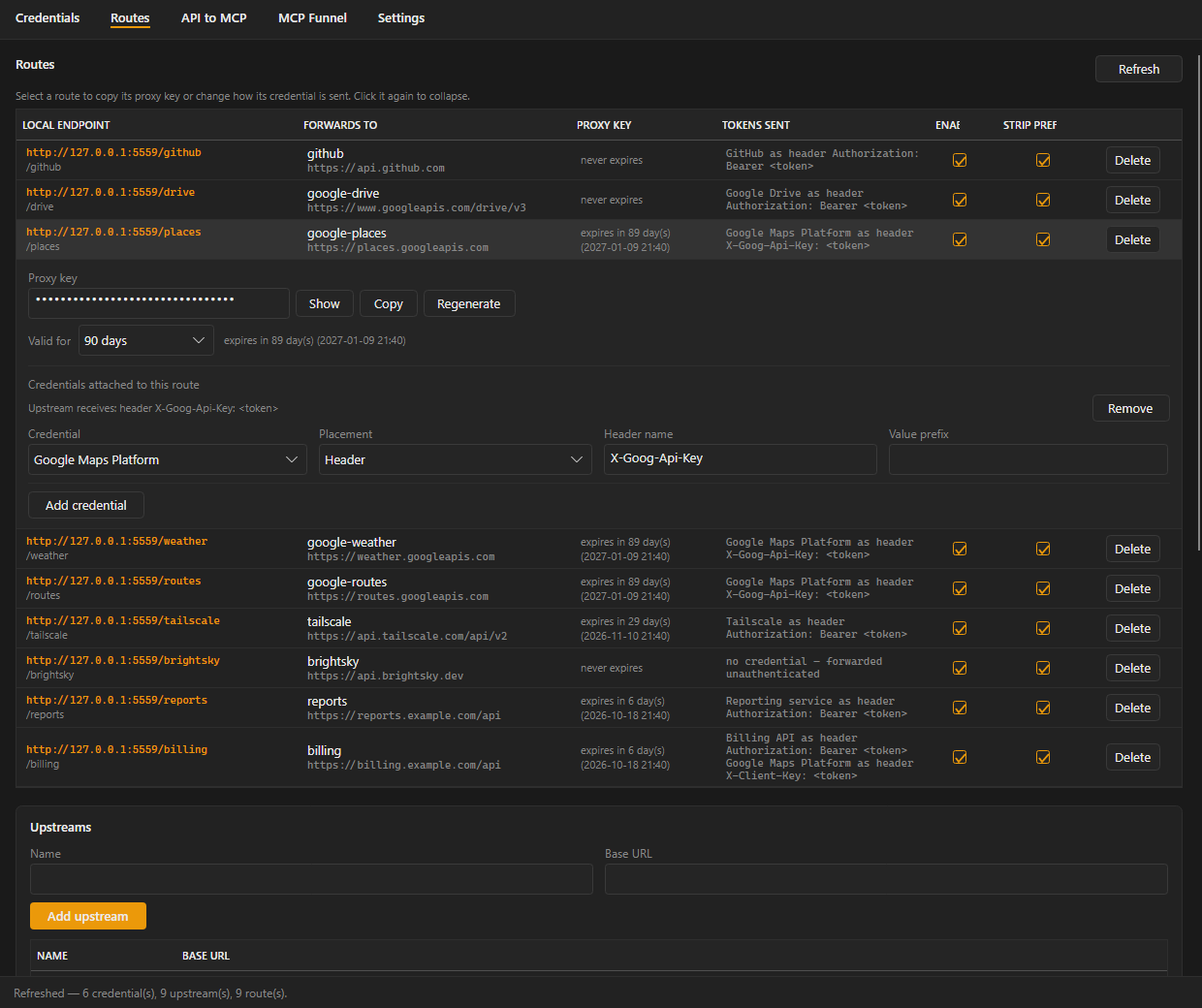The image size is (1202, 1008).
Task: Delete the google-routes route
Action: (x=1132, y=588)
